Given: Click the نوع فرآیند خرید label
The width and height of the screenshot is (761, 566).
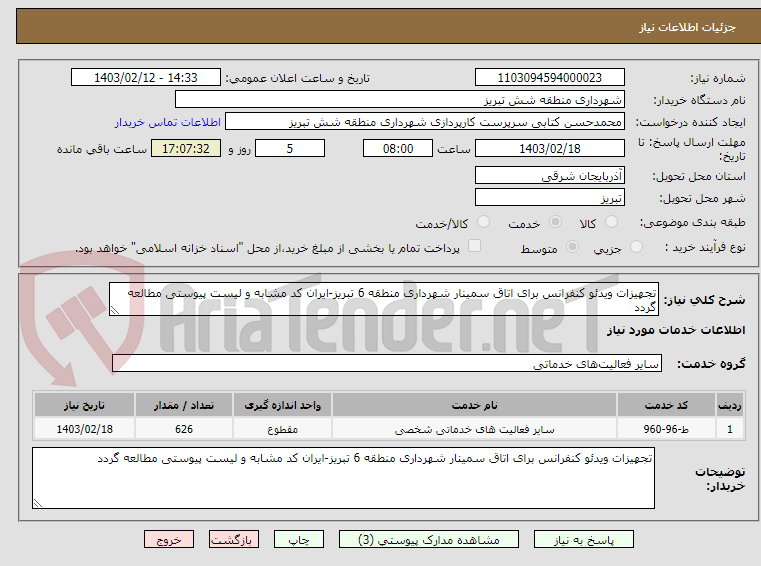Looking at the screenshot, I should [705, 248].
